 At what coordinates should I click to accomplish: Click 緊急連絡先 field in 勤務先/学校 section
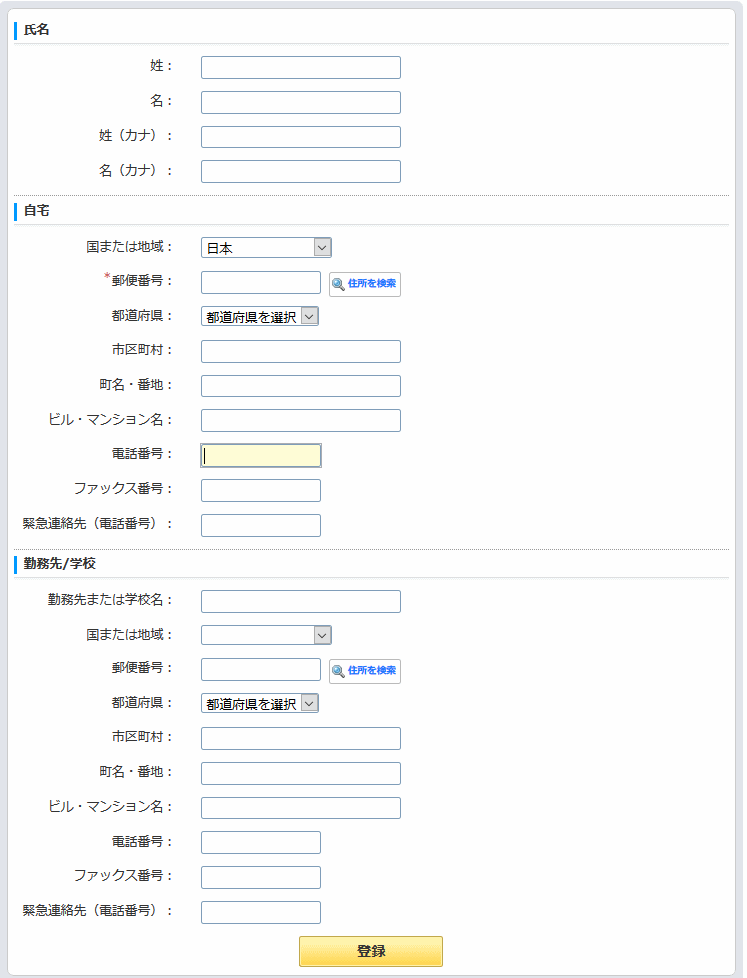click(x=260, y=912)
